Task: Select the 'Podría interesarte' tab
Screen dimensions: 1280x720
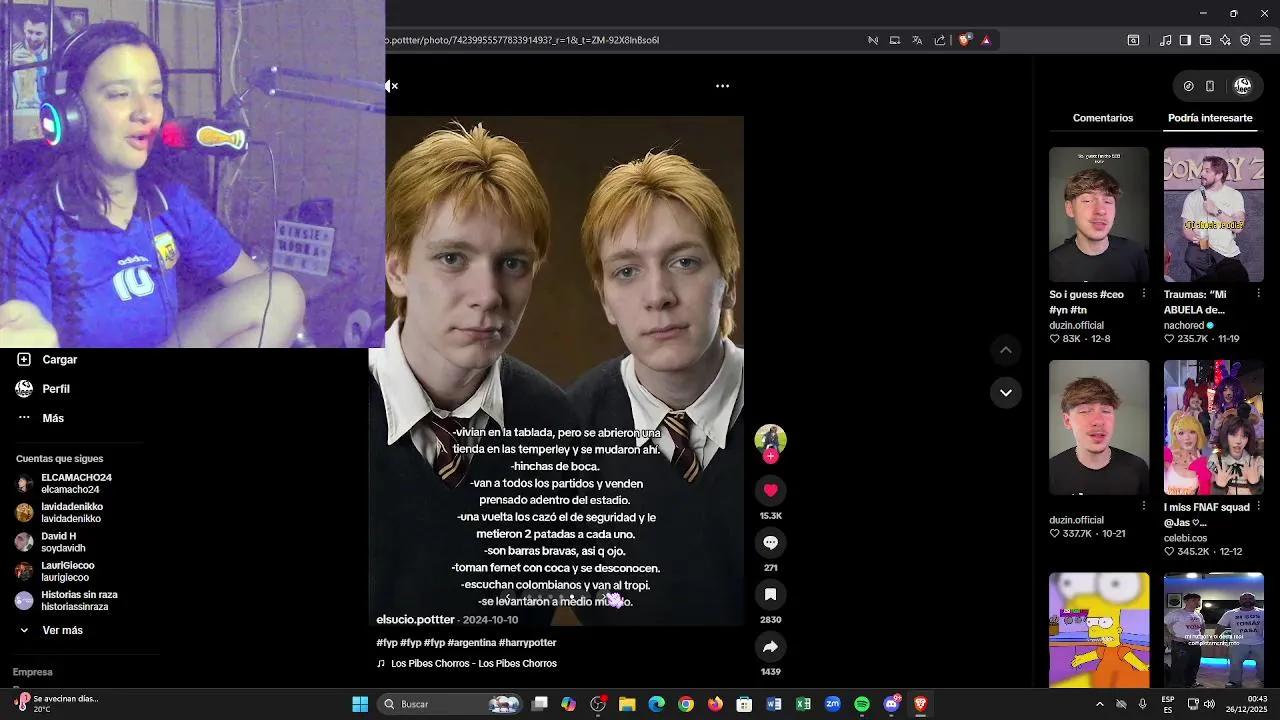Action: [x=1210, y=118]
